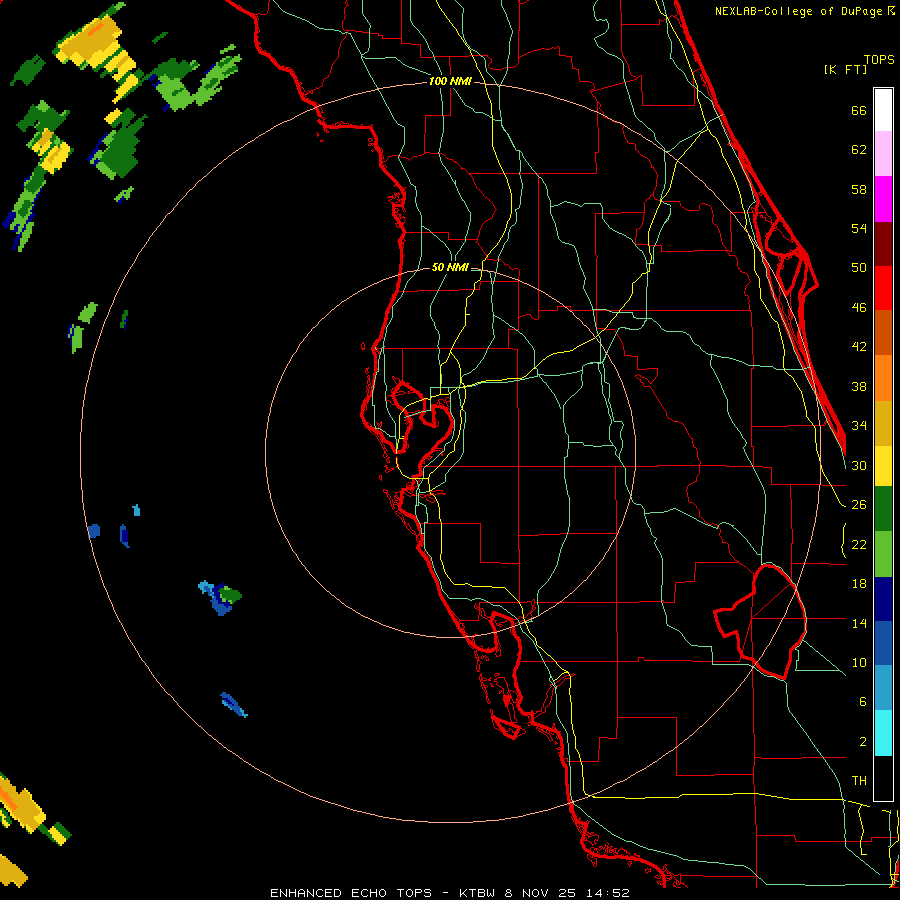Click the sky blue legend swatch
The image size is (900, 900).
click(x=883, y=689)
